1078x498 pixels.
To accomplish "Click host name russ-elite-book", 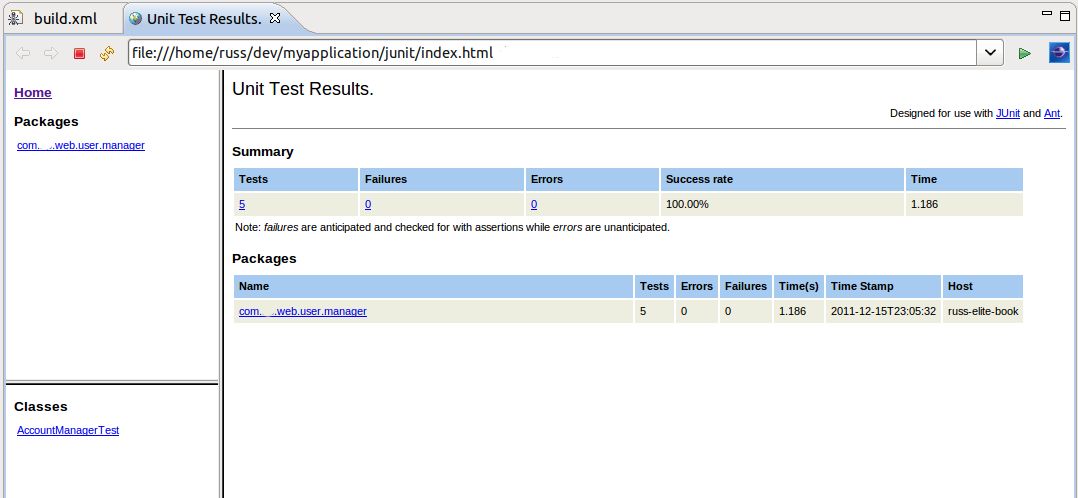I will (x=983, y=312).
